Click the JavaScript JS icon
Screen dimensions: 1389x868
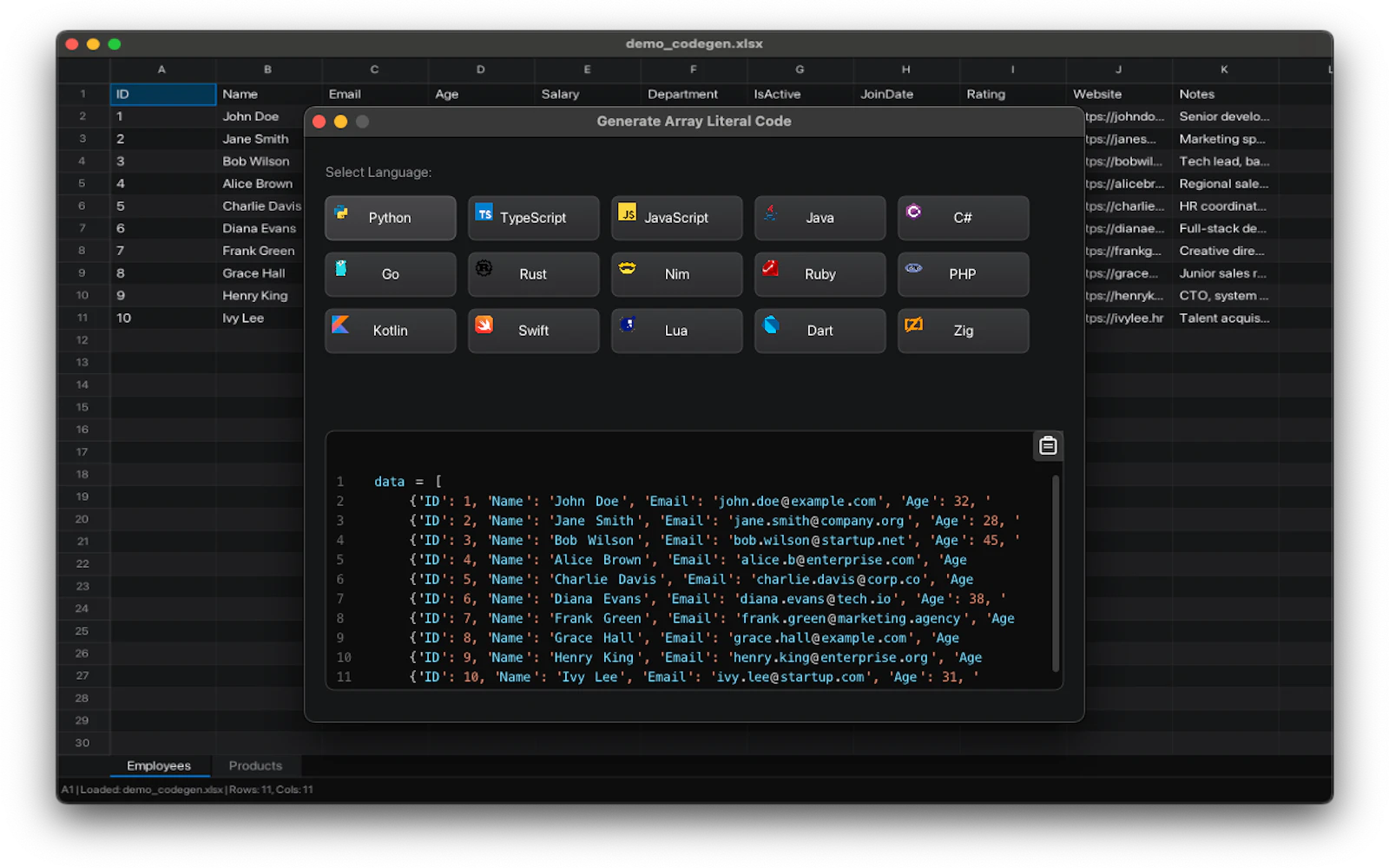pyautogui.click(x=628, y=212)
